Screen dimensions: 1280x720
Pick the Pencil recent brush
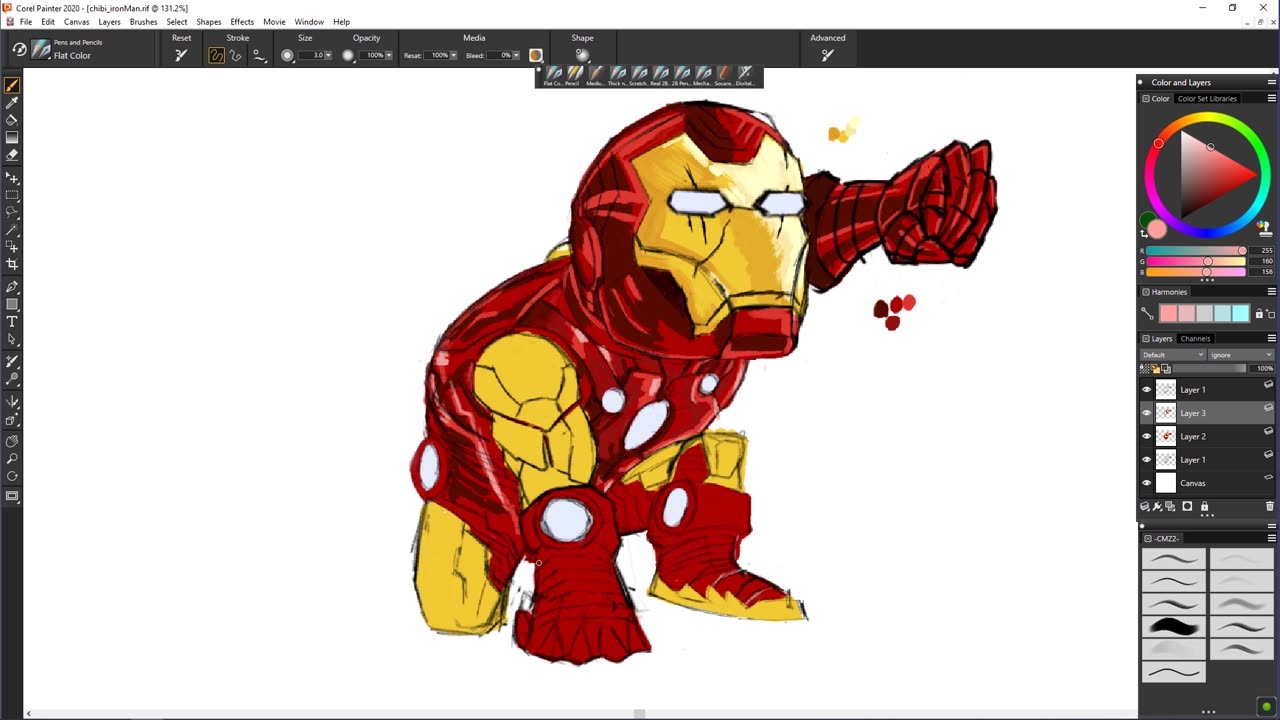tap(574, 75)
